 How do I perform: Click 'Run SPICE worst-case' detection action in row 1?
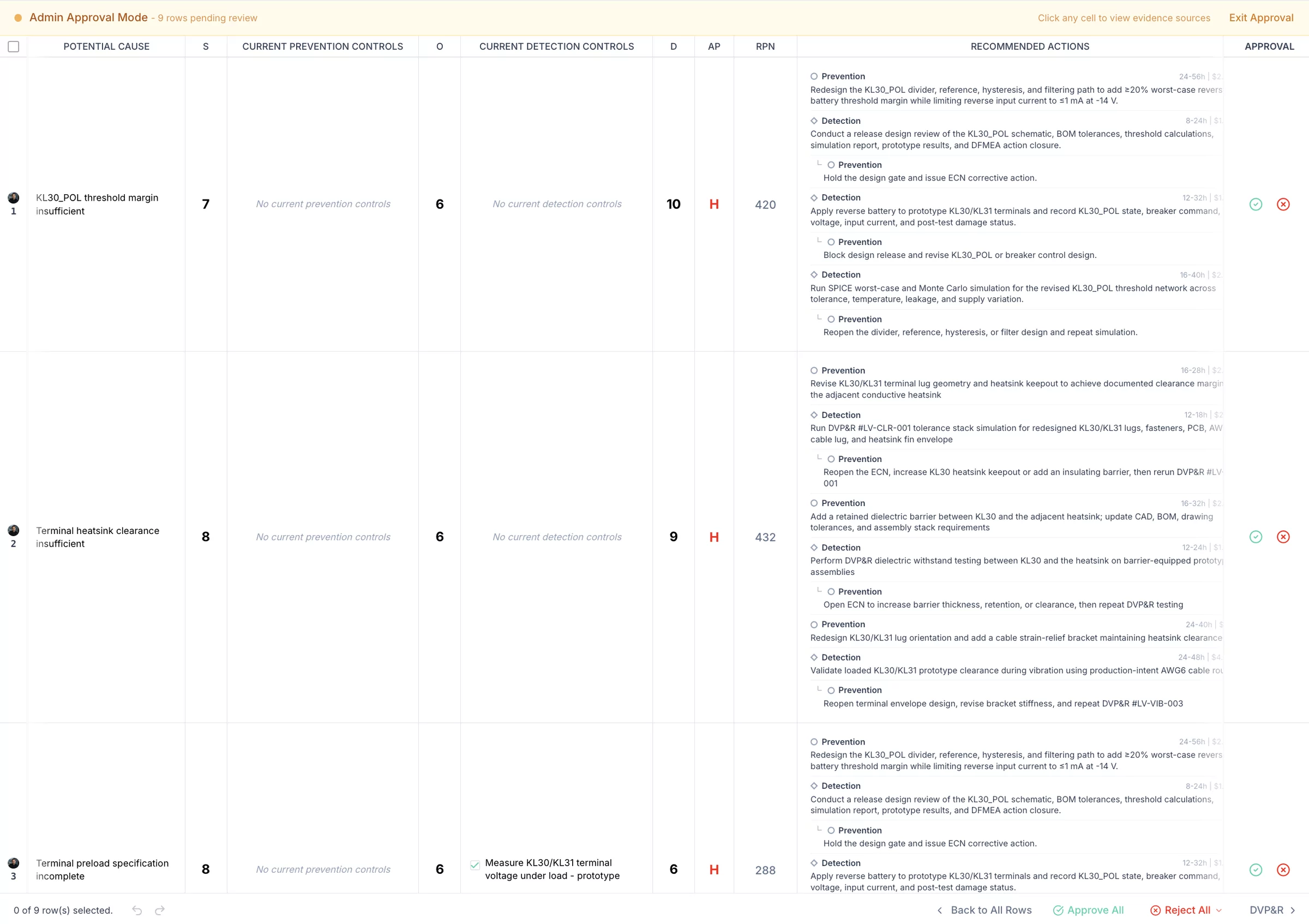1012,293
